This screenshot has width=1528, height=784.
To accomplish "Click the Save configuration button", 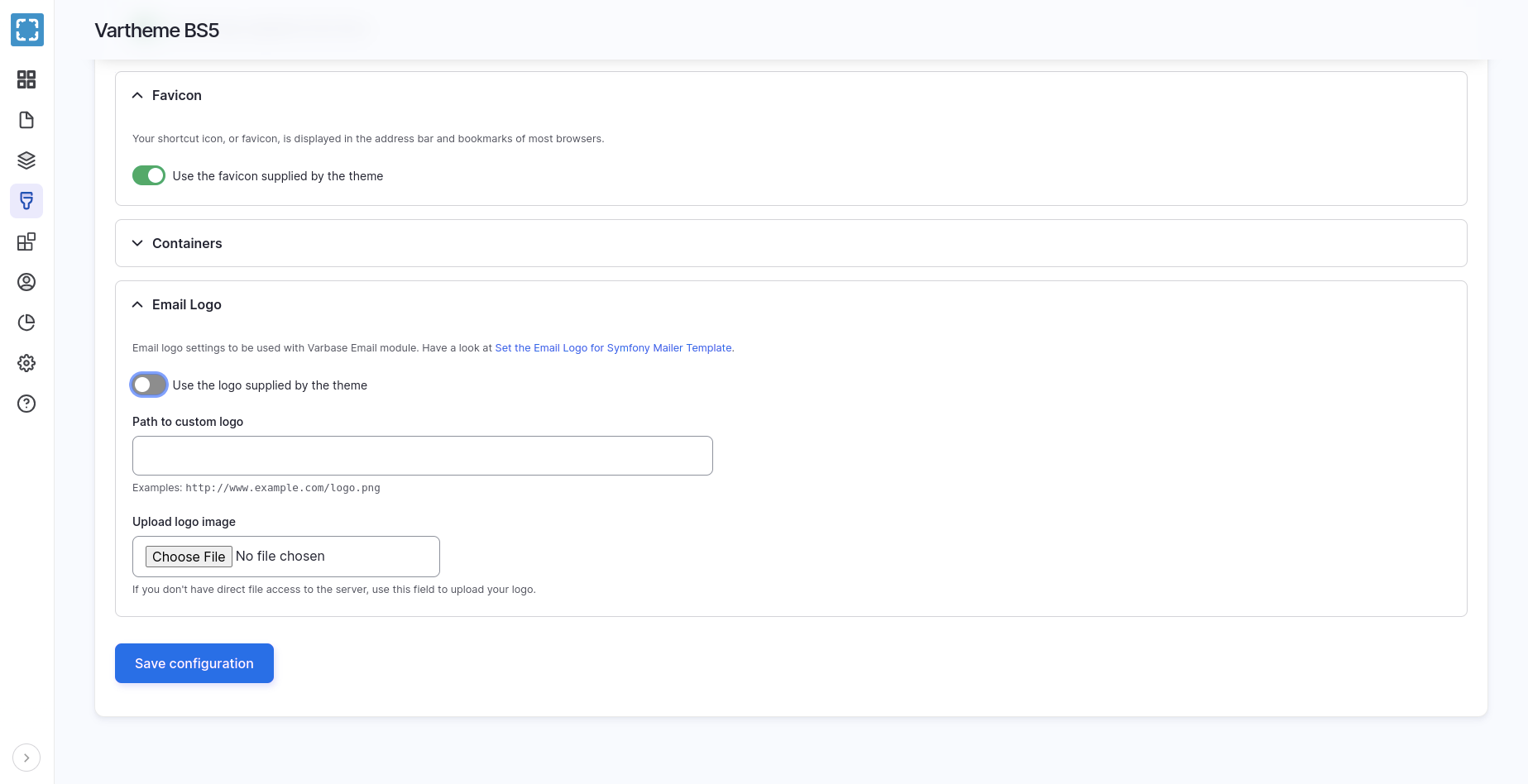I will pos(194,663).
